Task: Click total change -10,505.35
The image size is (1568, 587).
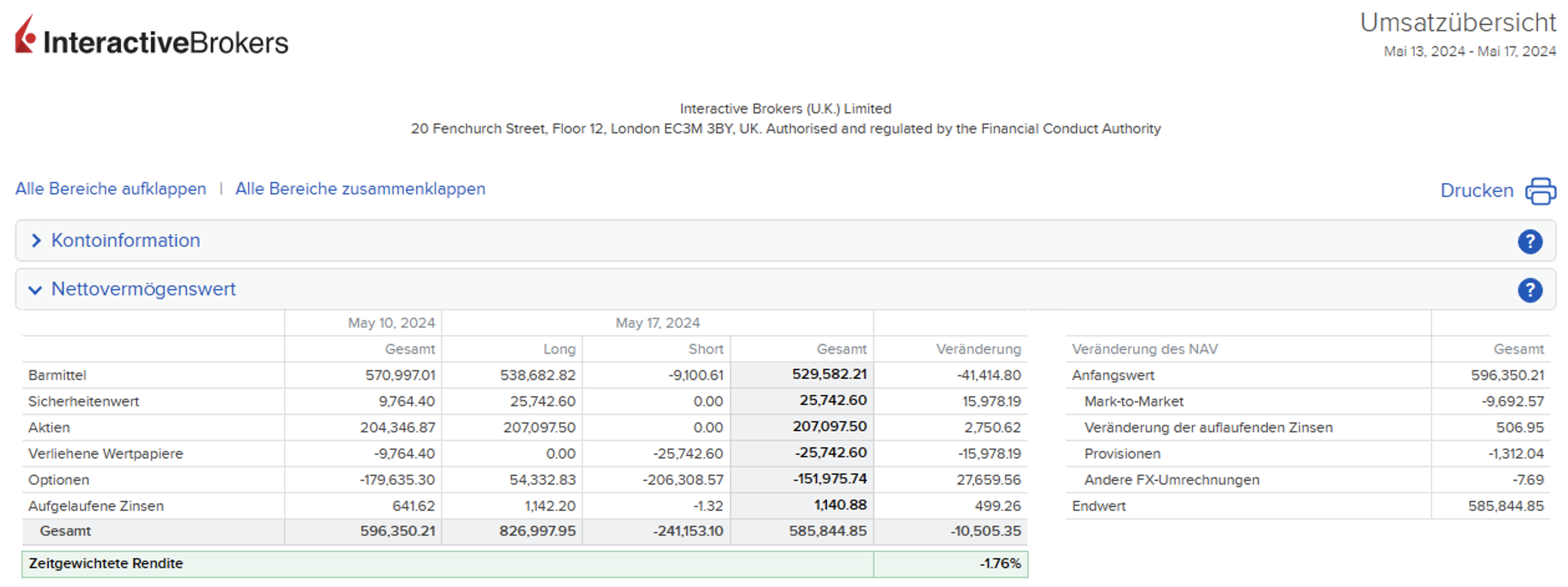Action: tap(986, 531)
